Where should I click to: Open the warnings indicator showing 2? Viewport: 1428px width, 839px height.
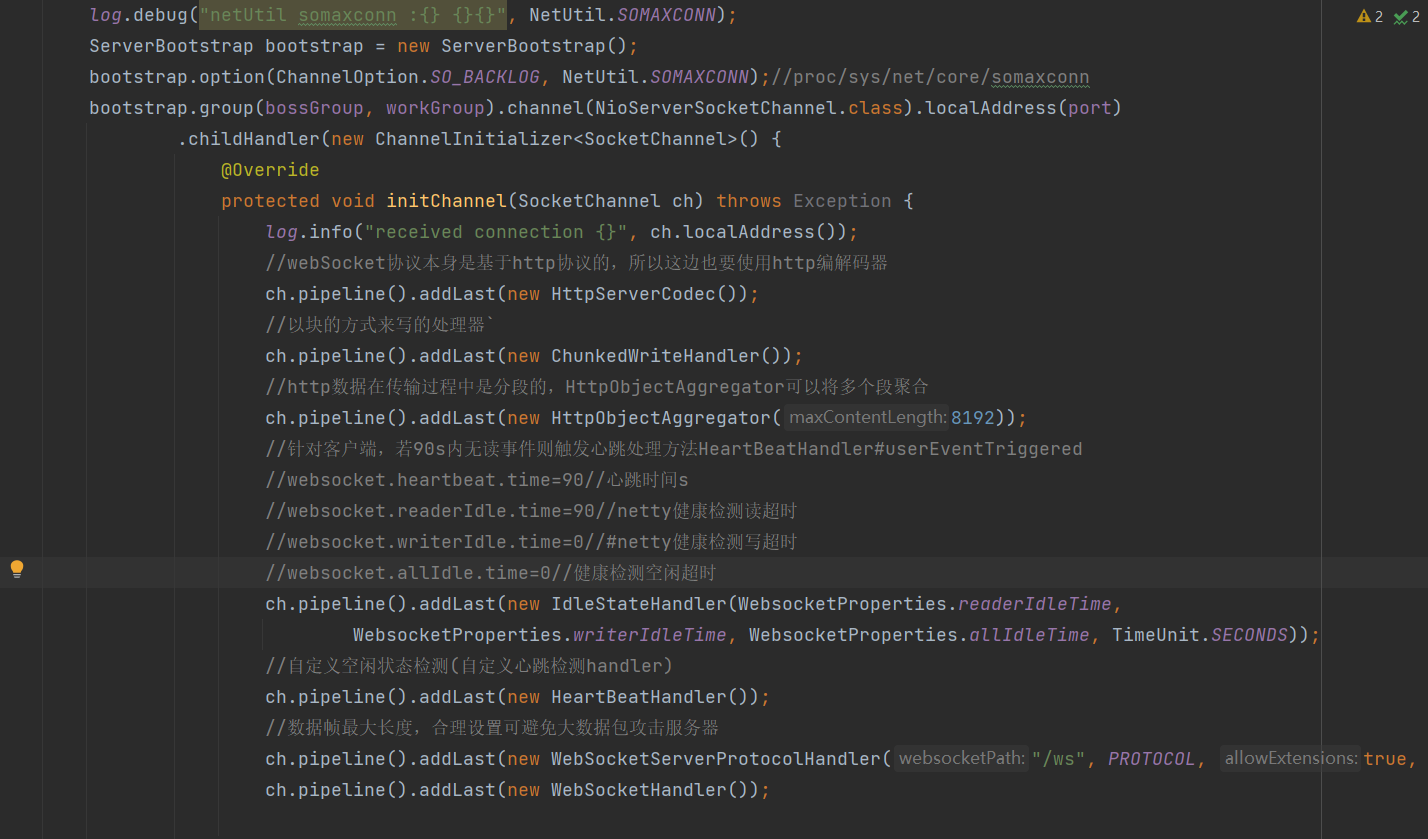(x=1369, y=16)
